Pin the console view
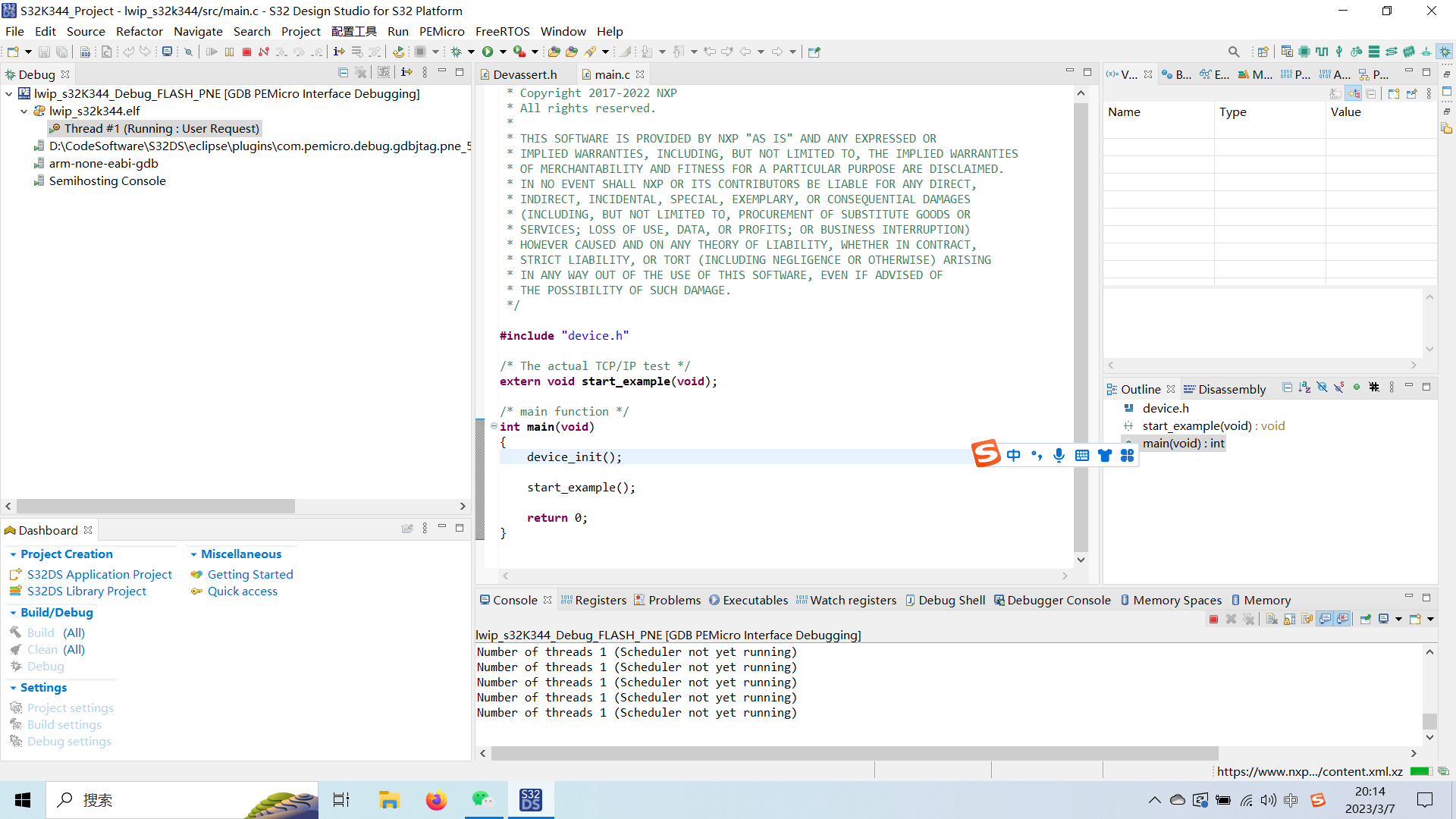Screen dimensions: 1456x819 [x=1365, y=620]
